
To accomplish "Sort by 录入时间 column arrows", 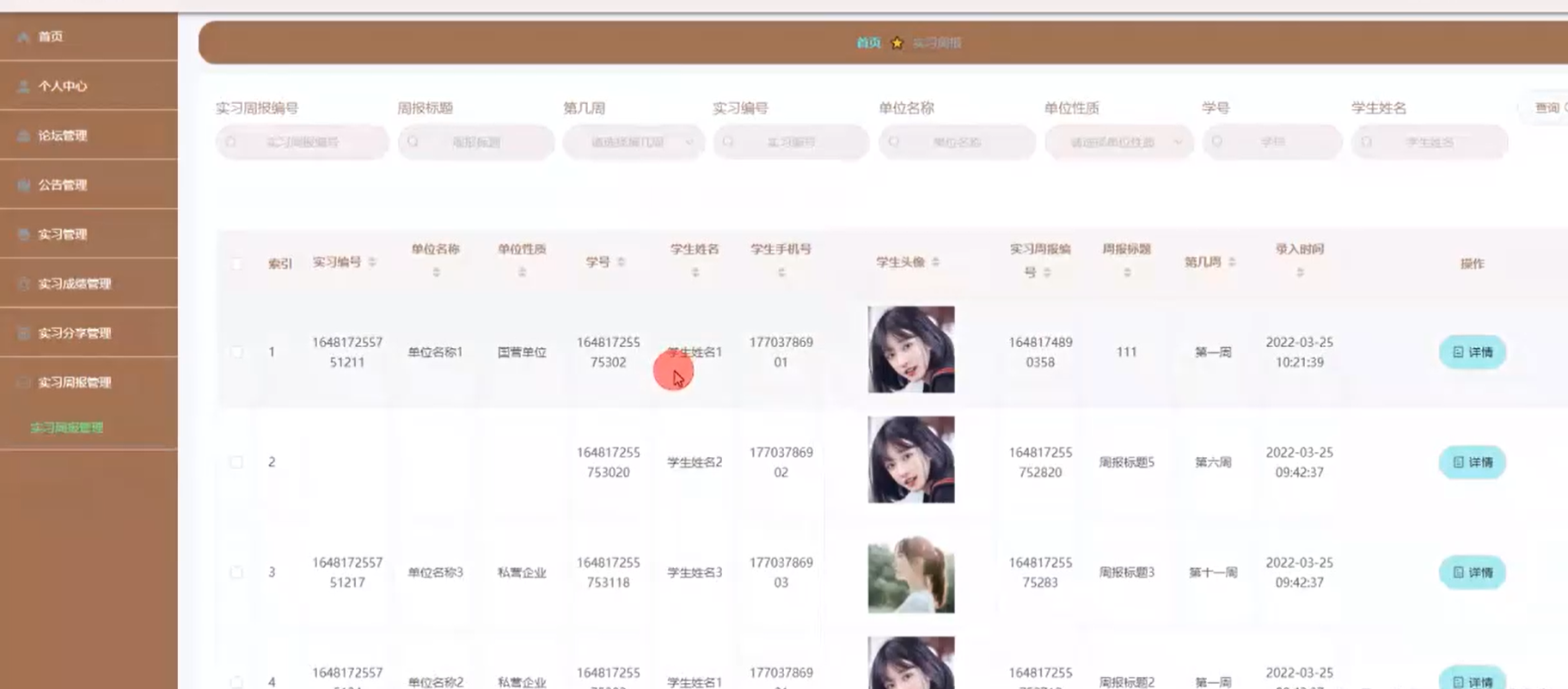I will coord(1300,272).
